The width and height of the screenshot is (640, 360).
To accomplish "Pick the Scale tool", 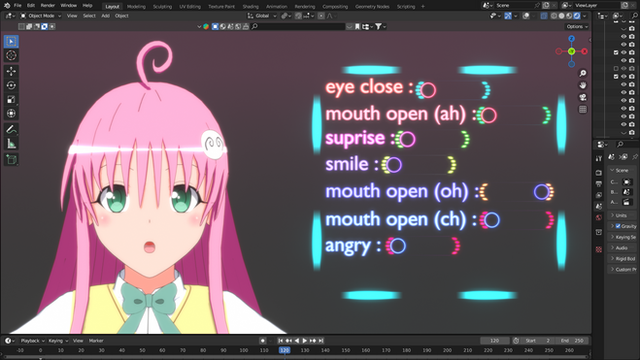I will (x=11, y=100).
